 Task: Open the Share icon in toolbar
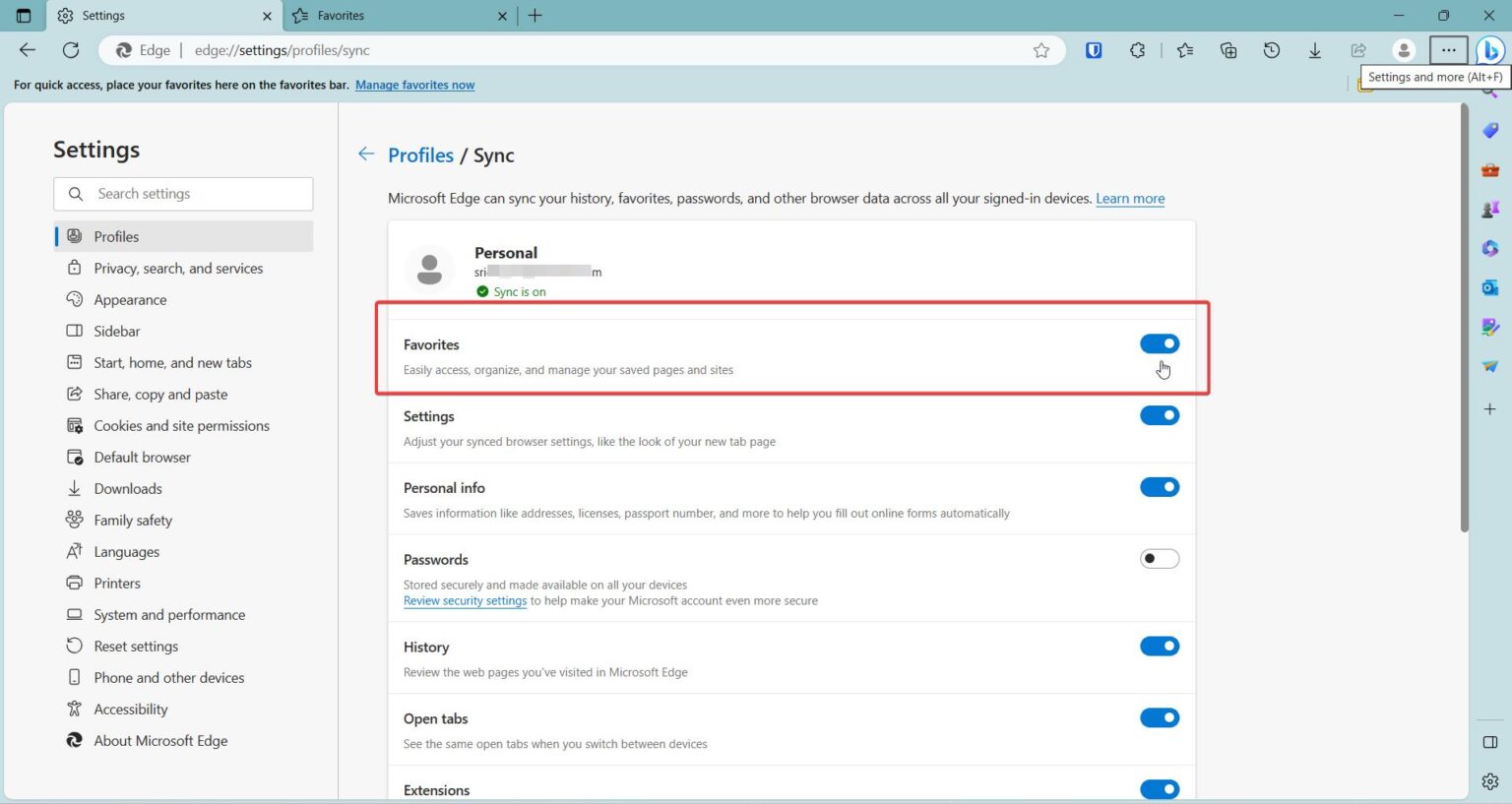click(x=1357, y=50)
